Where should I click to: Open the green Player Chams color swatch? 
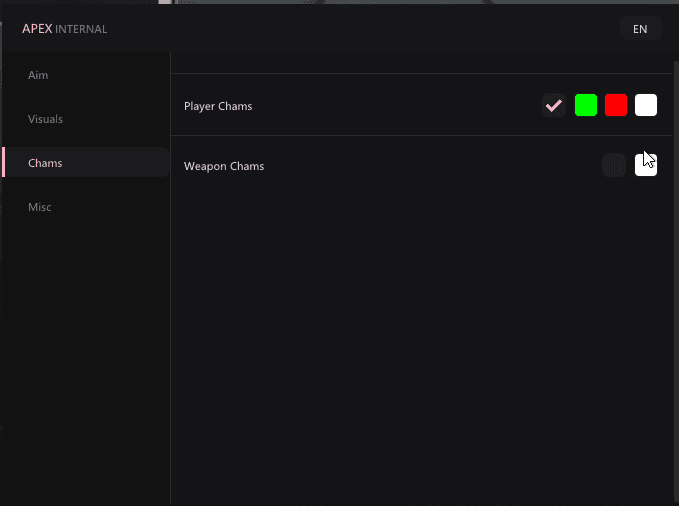(586, 105)
